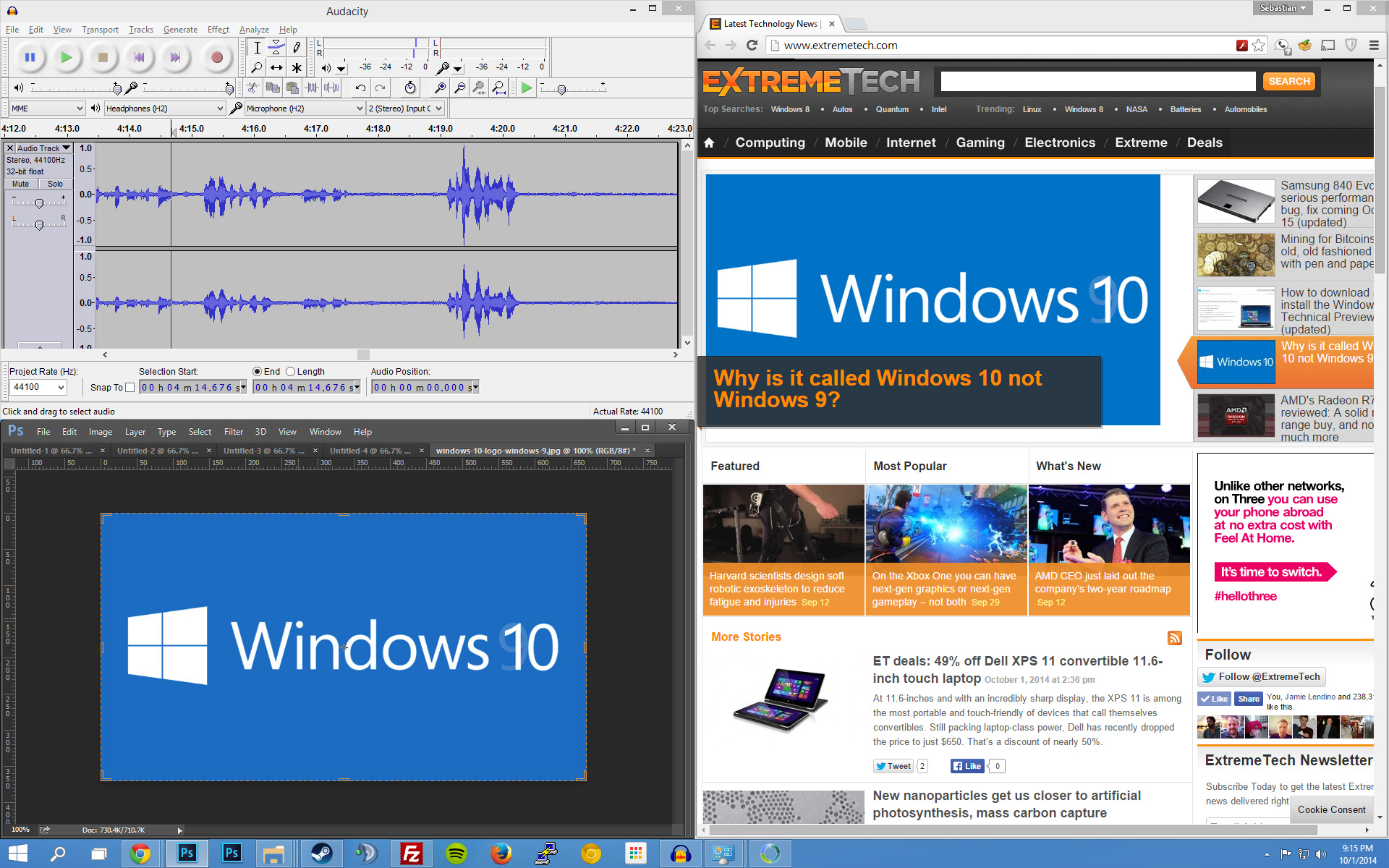Image resolution: width=1389 pixels, height=868 pixels.
Task: Enable Solo on the Audio Track
Action: click(x=55, y=184)
